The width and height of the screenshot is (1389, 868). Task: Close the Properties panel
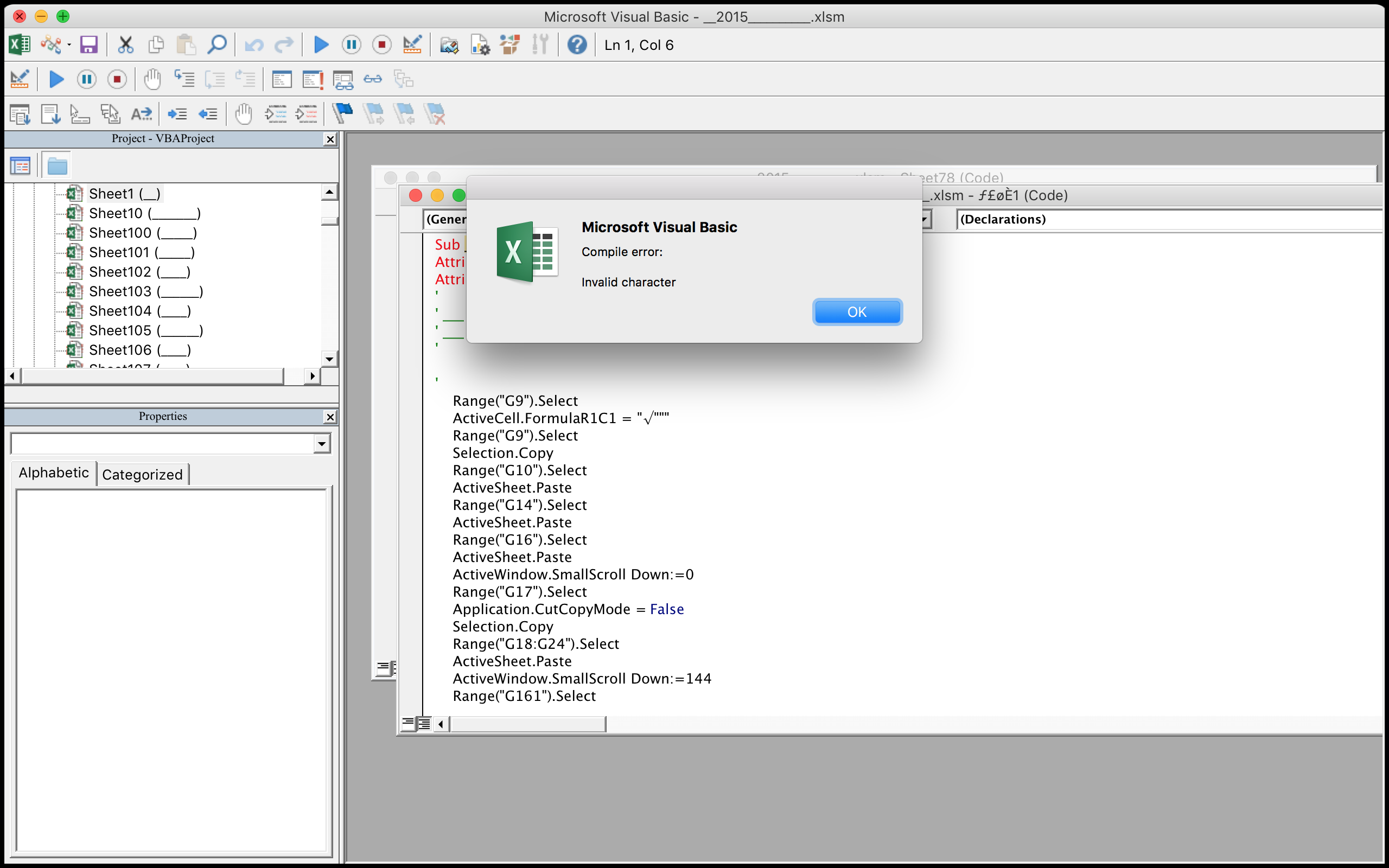coord(330,417)
